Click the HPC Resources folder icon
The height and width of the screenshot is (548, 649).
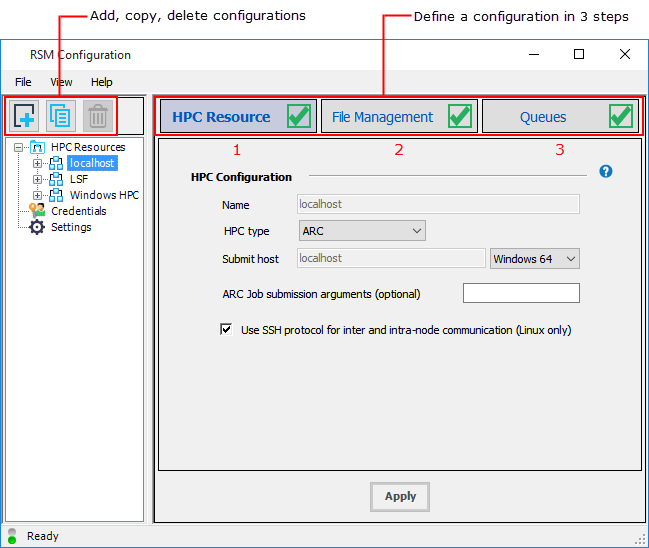pos(37,147)
